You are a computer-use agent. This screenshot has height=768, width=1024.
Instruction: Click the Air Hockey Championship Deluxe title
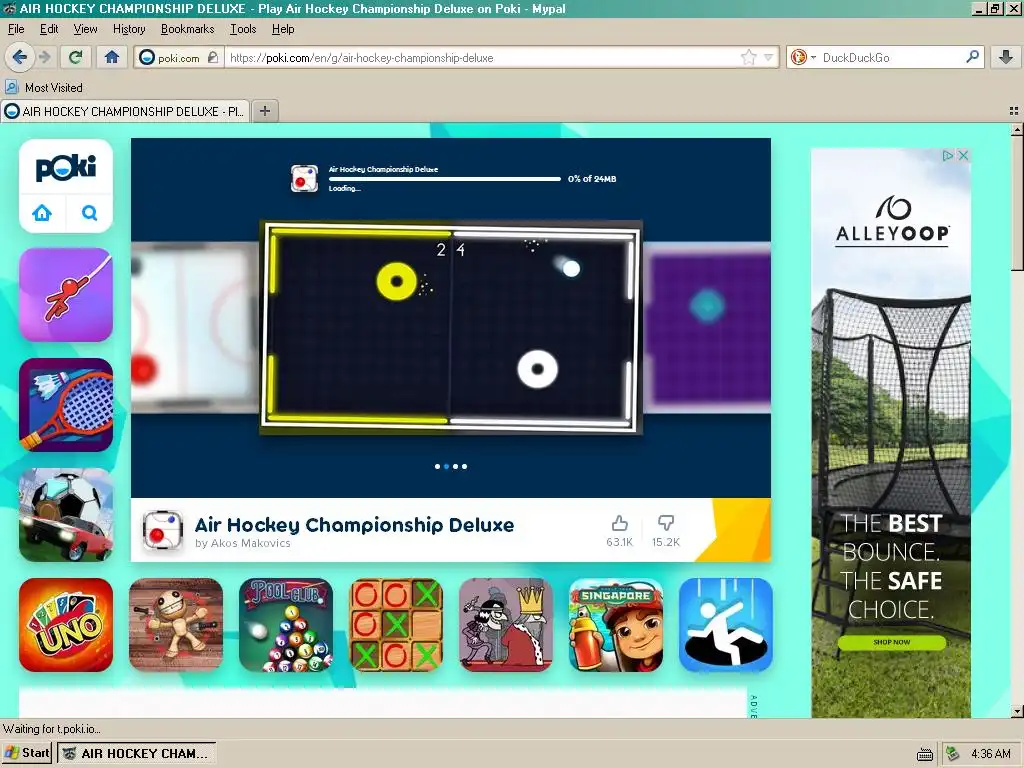pyautogui.click(x=355, y=524)
